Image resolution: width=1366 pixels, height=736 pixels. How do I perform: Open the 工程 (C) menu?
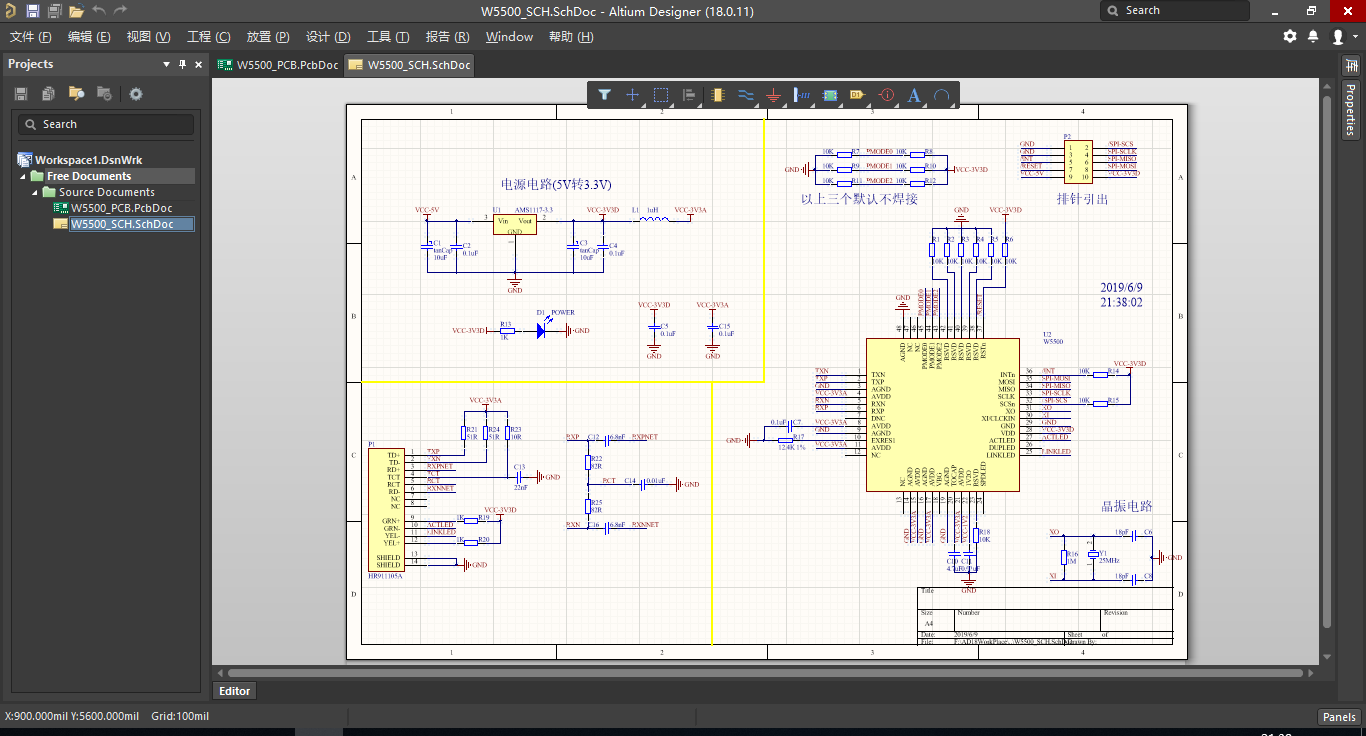pyautogui.click(x=208, y=37)
